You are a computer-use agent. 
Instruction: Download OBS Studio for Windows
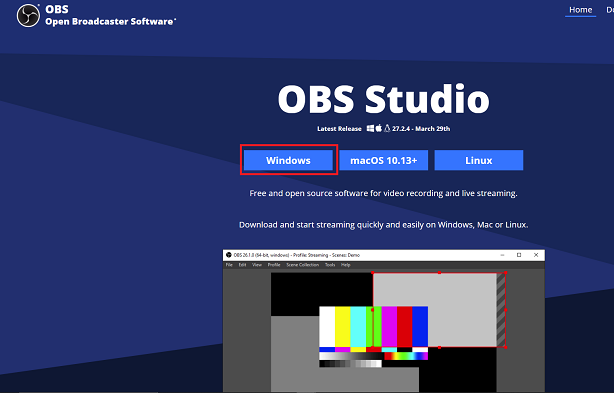pyautogui.click(x=288, y=160)
